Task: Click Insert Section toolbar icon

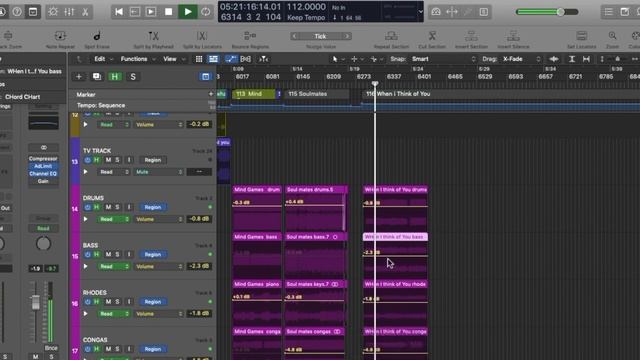Action: pos(471,36)
